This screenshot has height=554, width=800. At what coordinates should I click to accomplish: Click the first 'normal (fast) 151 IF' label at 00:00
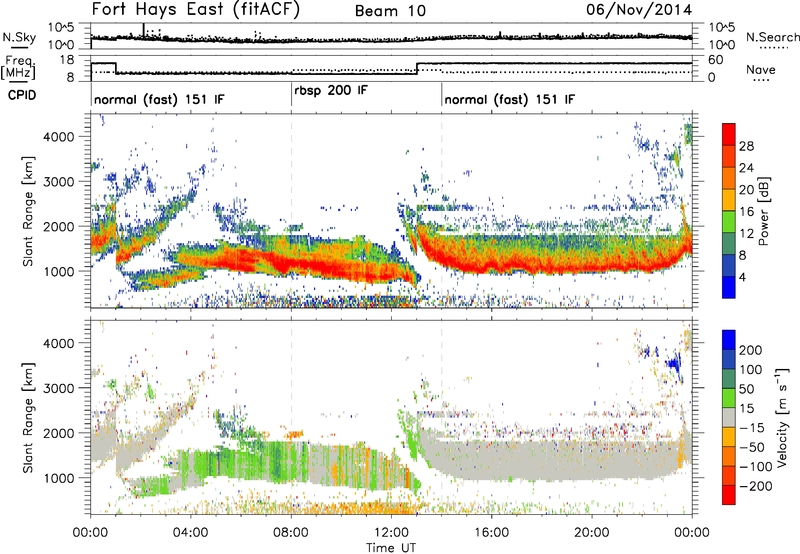tap(159, 99)
